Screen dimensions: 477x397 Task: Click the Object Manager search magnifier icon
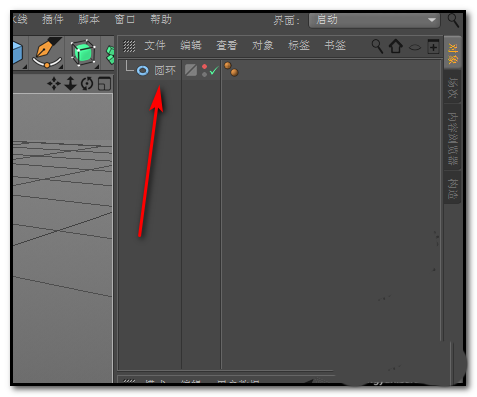(377, 46)
